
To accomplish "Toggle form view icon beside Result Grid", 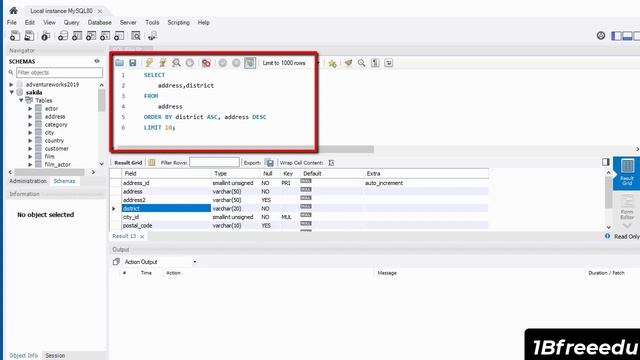I will tap(152, 162).
